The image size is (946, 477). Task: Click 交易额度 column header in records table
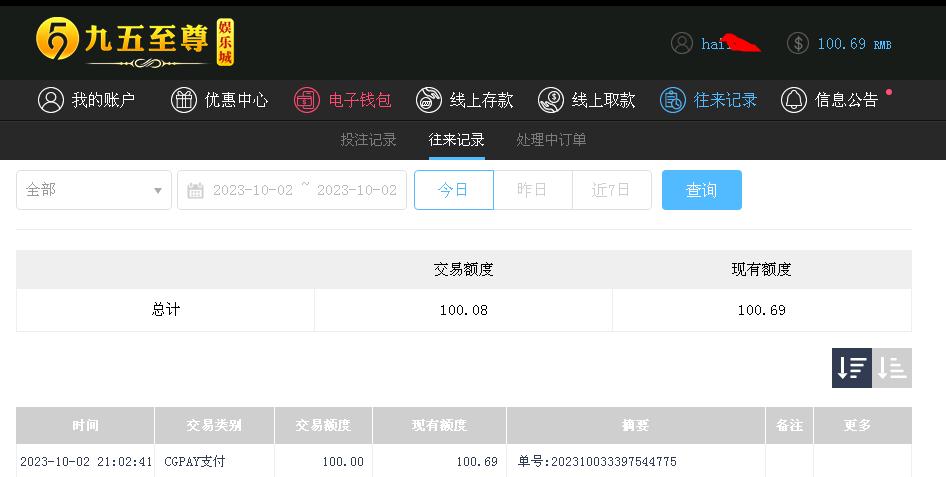[x=323, y=425]
